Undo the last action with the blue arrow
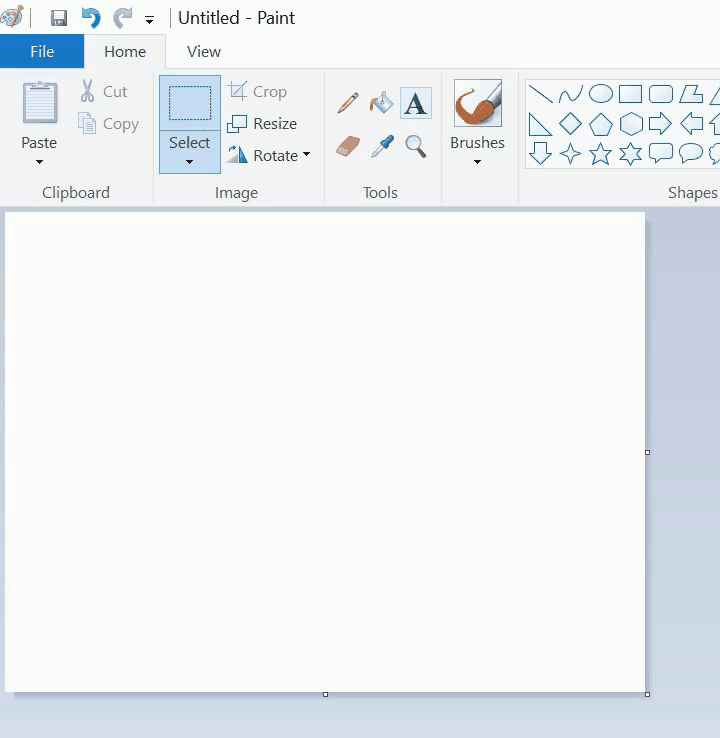 point(91,18)
